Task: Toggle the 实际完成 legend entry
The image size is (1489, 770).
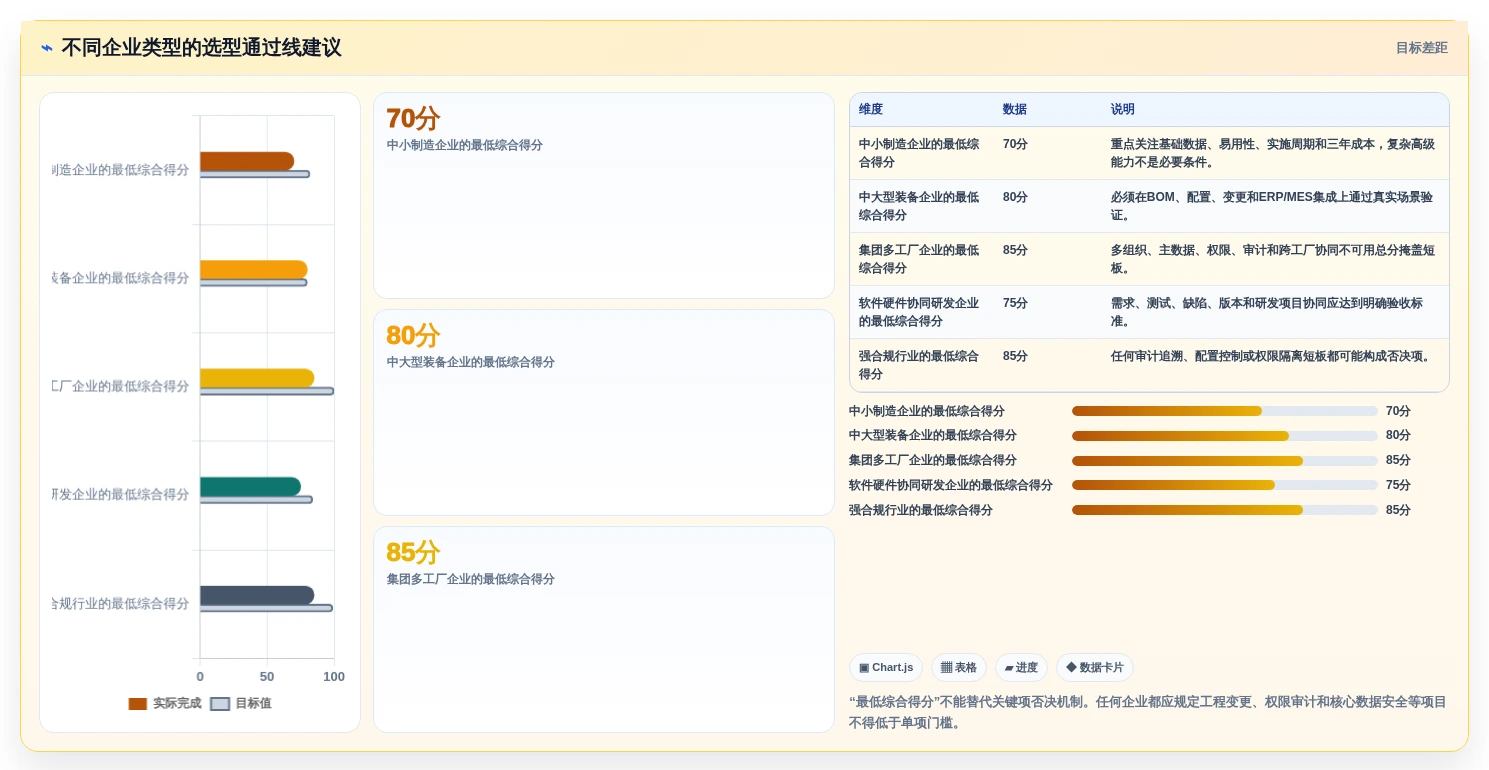Action: (165, 703)
